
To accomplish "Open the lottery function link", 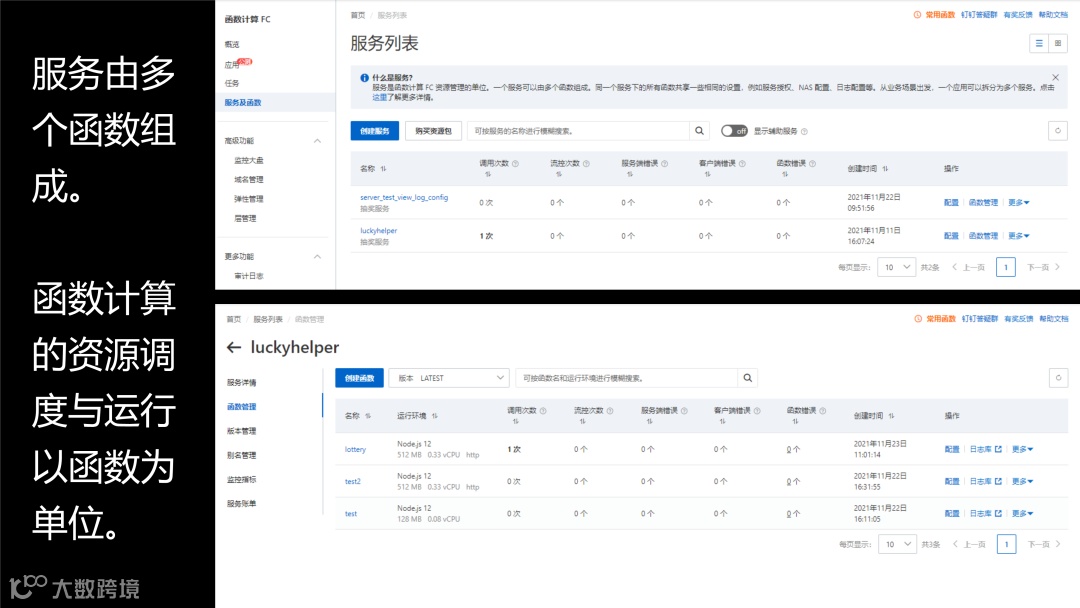I will [x=355, y=449].
